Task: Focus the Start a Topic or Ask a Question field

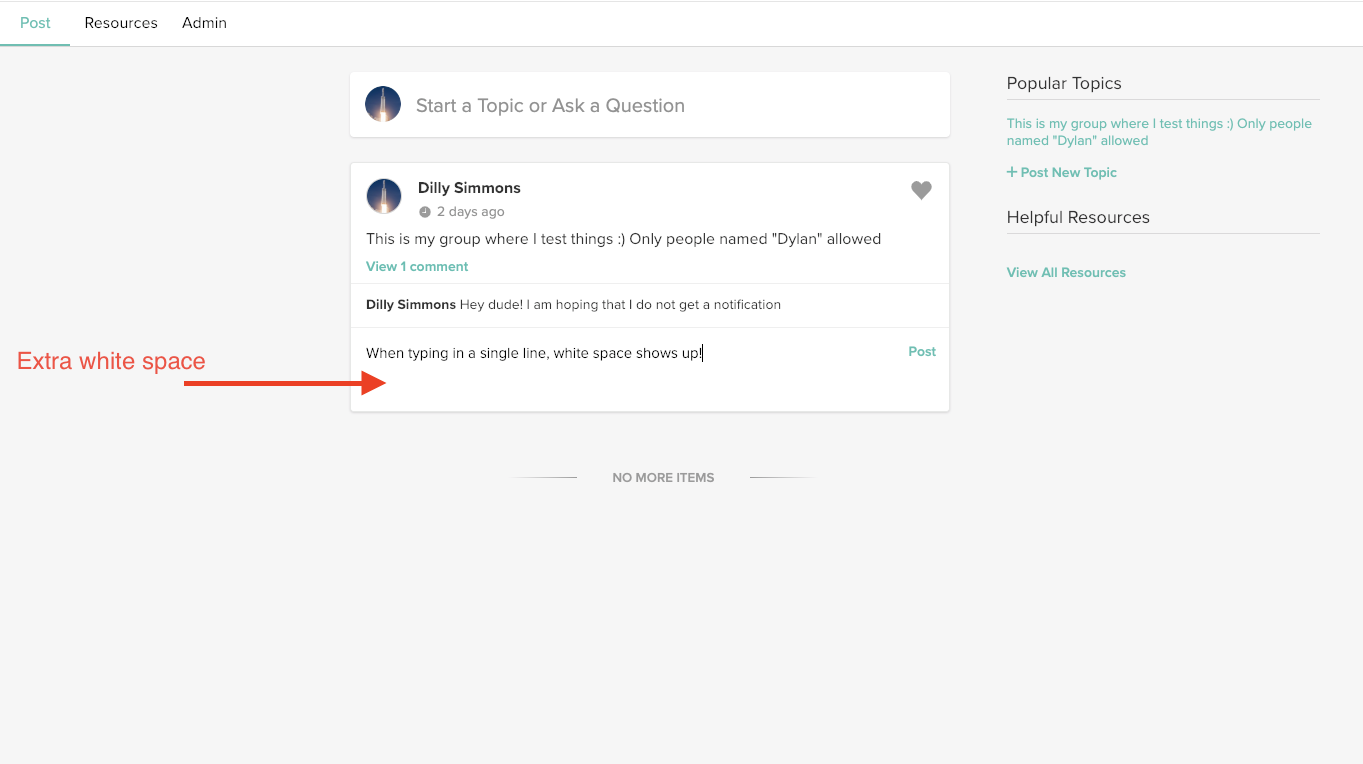Action: click(x=650, y=105)
